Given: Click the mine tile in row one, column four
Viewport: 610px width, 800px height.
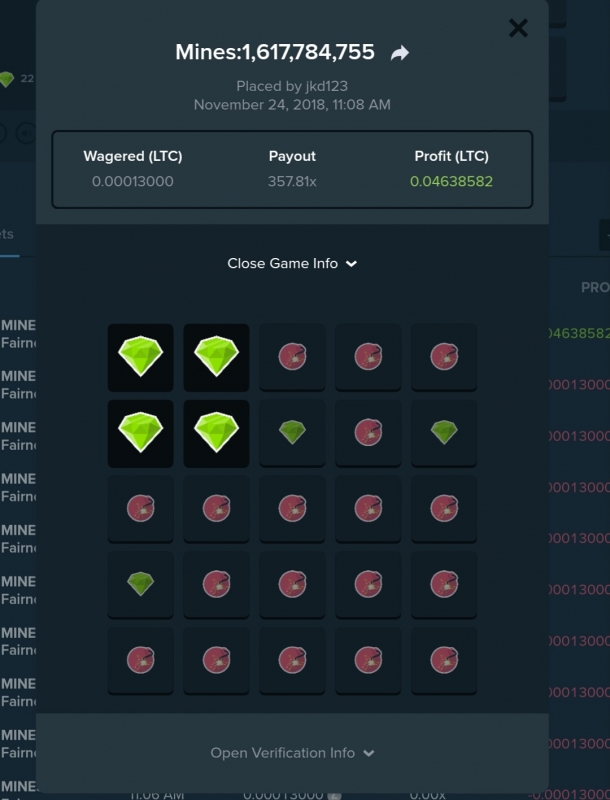Looking at the screenshot, I should pos(368,357).
